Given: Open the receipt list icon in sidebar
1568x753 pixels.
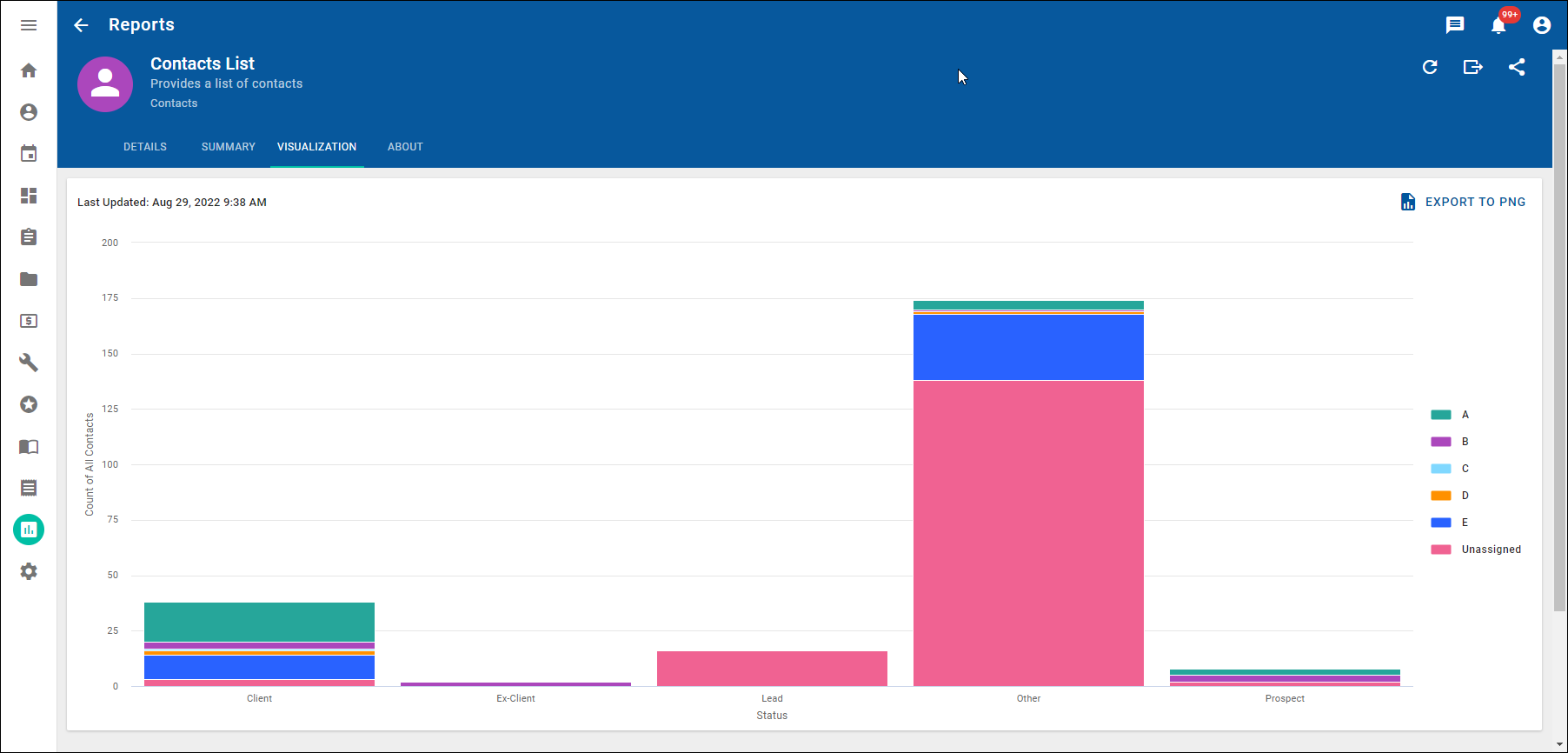Looking at the screenshot, I should pos(29,488).
